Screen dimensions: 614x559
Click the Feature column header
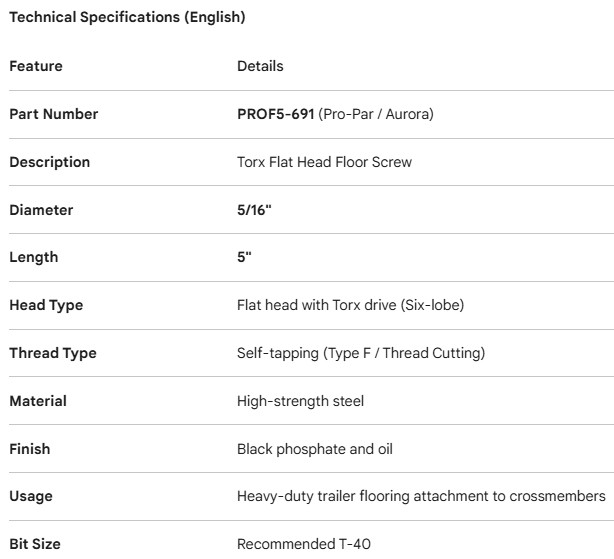click(36, 66)
